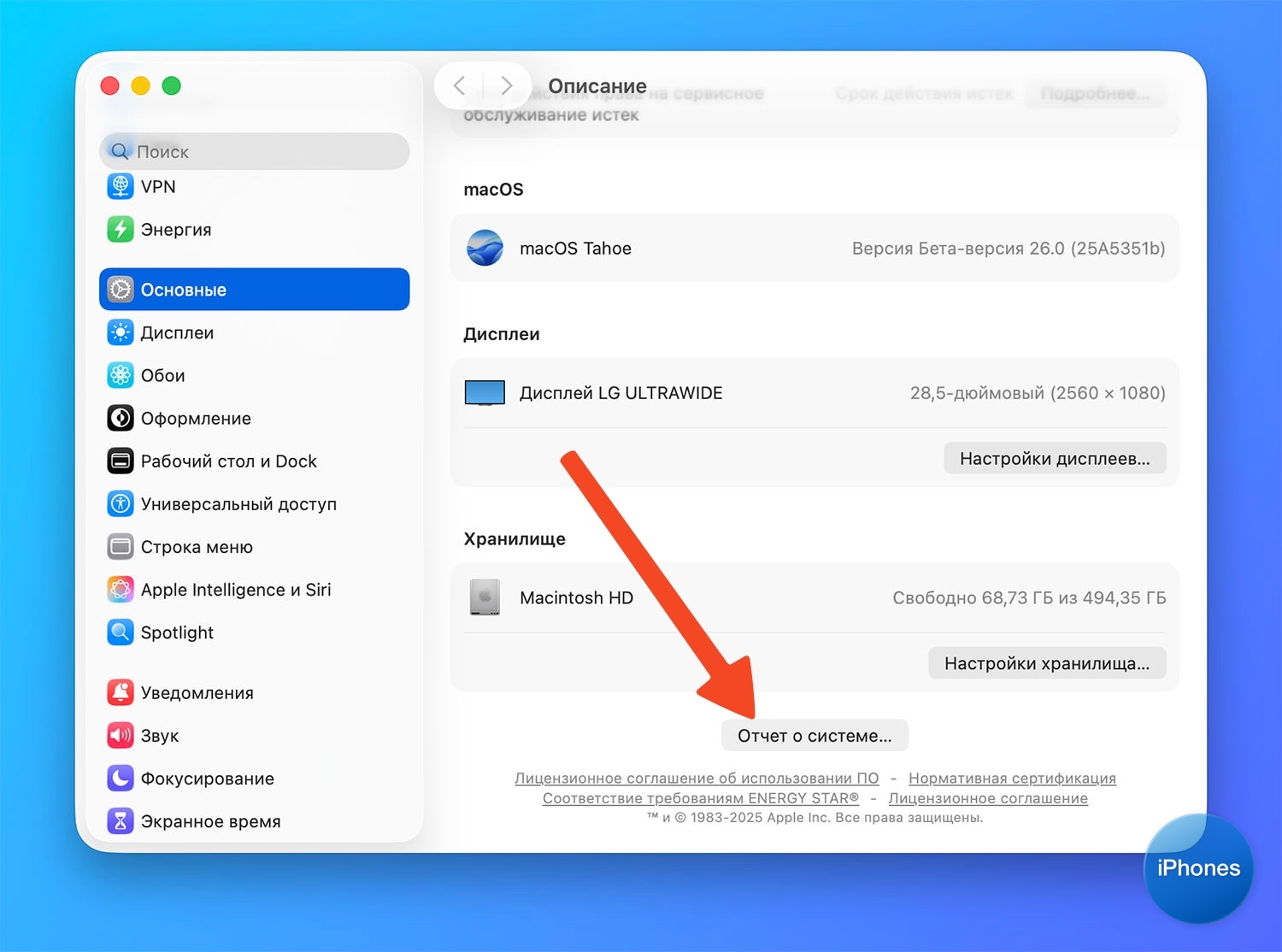Click the Рабочий стол и Dock icon

(x=121, y=461)
